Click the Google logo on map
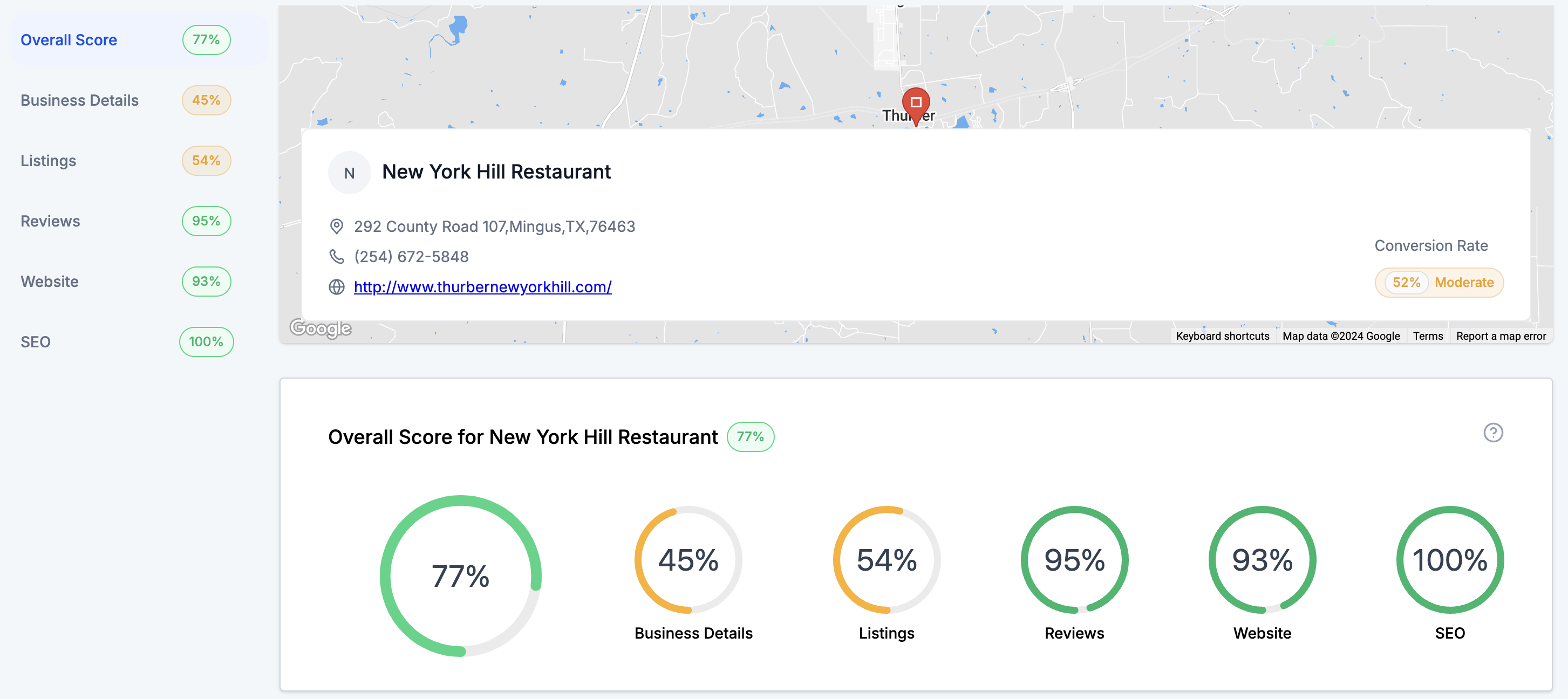This screenshot has height=699, width=1568. click(x=321, y=328)
